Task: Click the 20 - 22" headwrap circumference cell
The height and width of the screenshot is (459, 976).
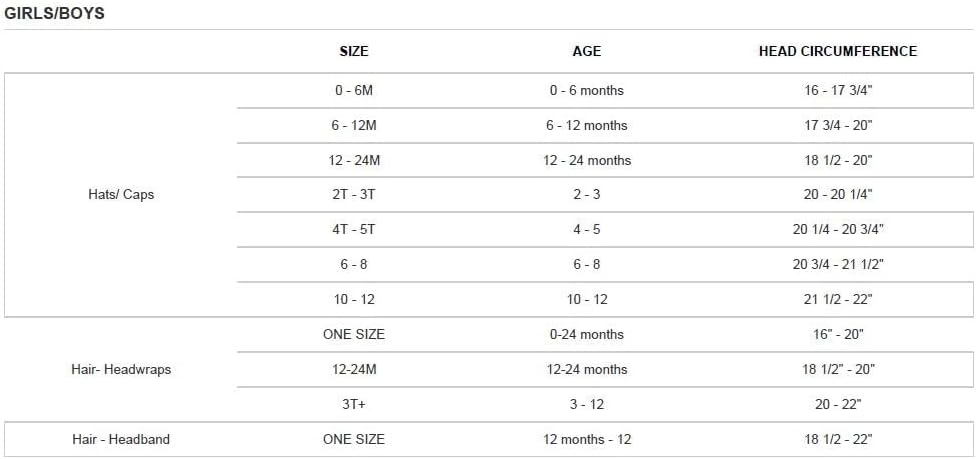Action: (x=838, y=404)
